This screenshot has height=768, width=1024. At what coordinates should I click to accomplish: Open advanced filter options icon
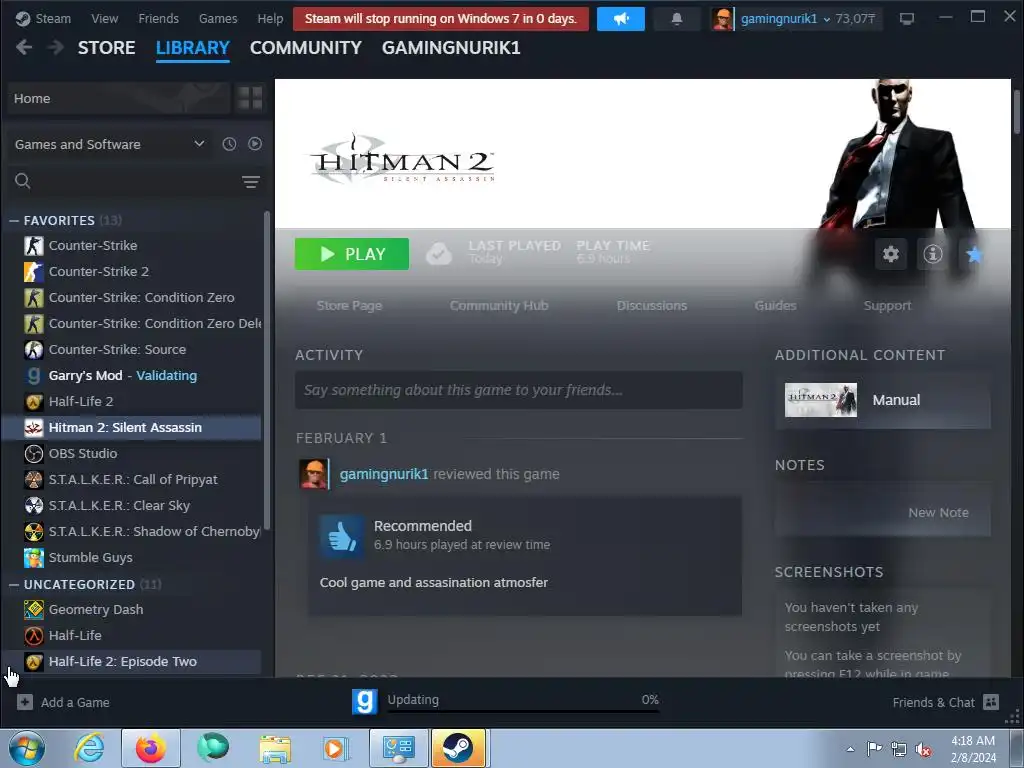[x=251, y=182]
